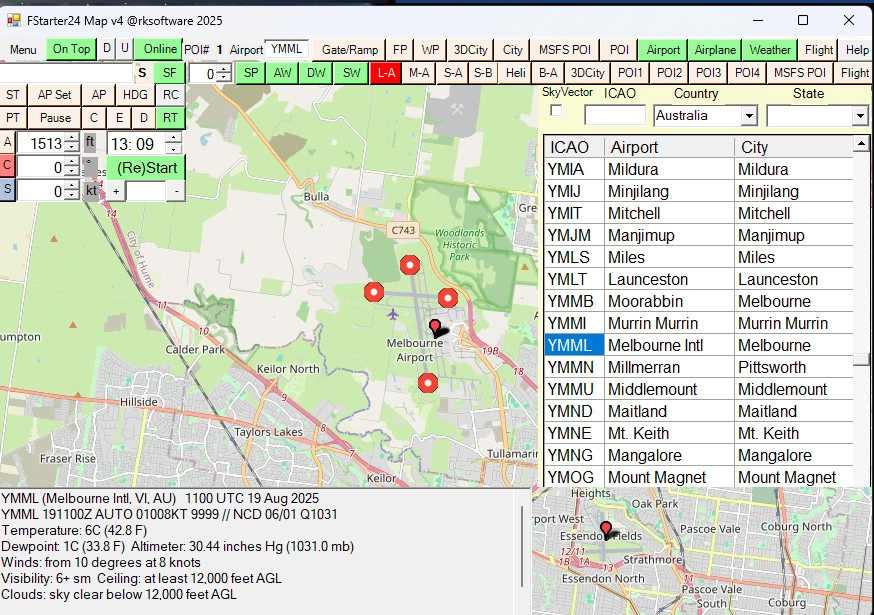
Task: Click the DW mode button
Action: coord(317,72)
